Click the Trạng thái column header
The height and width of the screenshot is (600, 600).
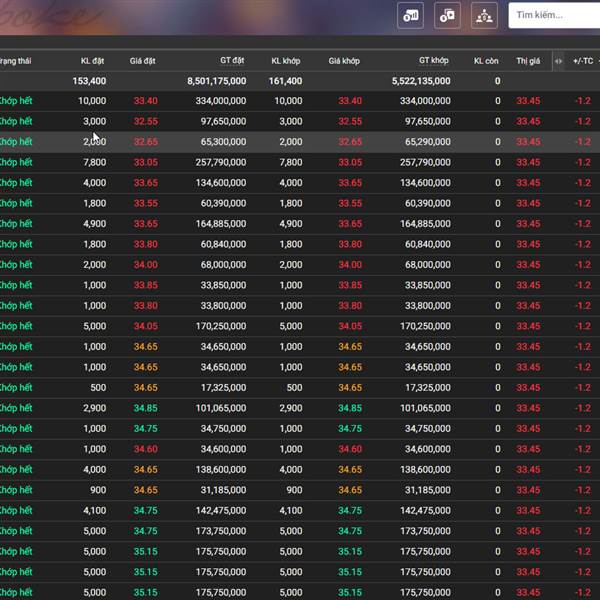click(16, 61)
